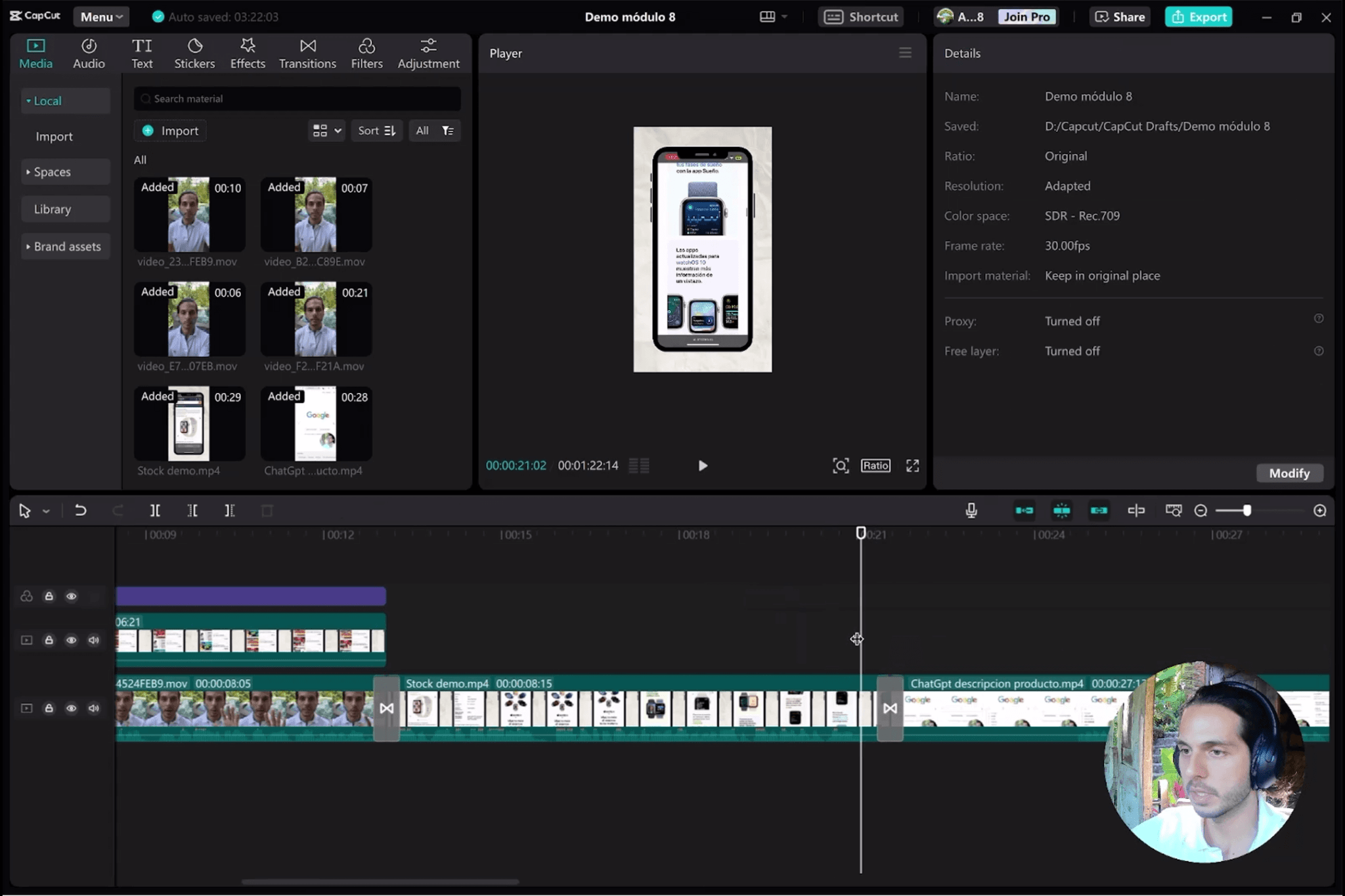Click the Effects tool in toolbar
This screenshot has width=1345, height=896.
tap(247, 52)
